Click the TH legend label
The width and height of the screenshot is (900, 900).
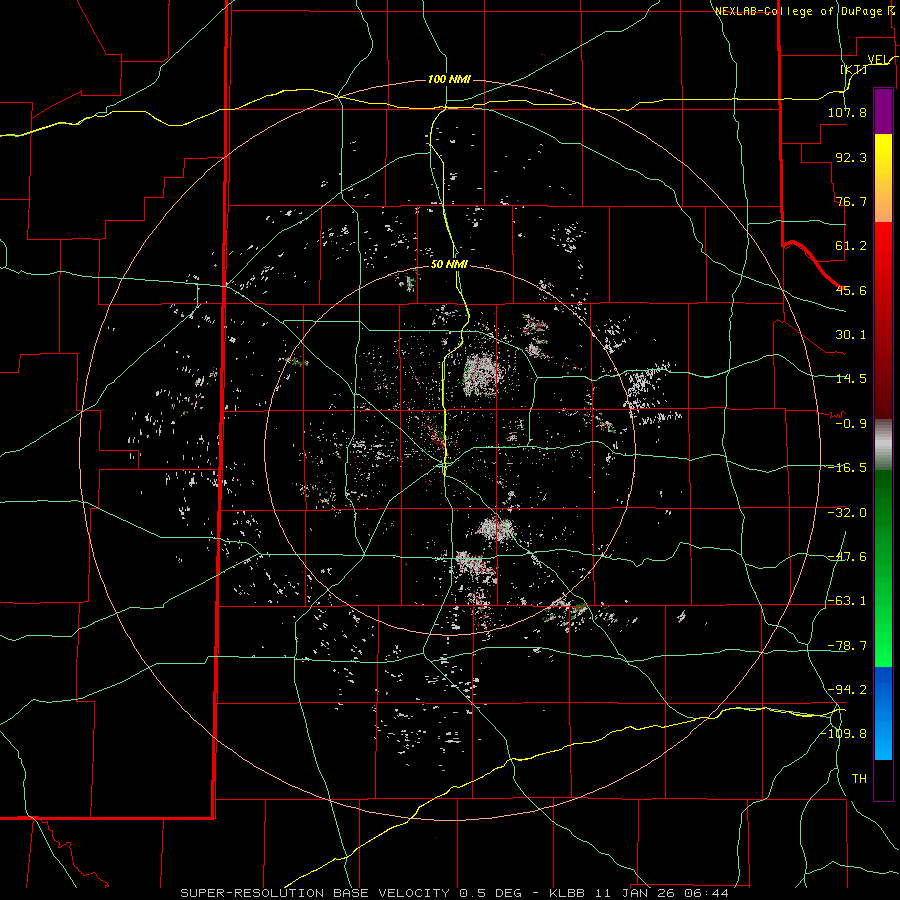point(859,779)
